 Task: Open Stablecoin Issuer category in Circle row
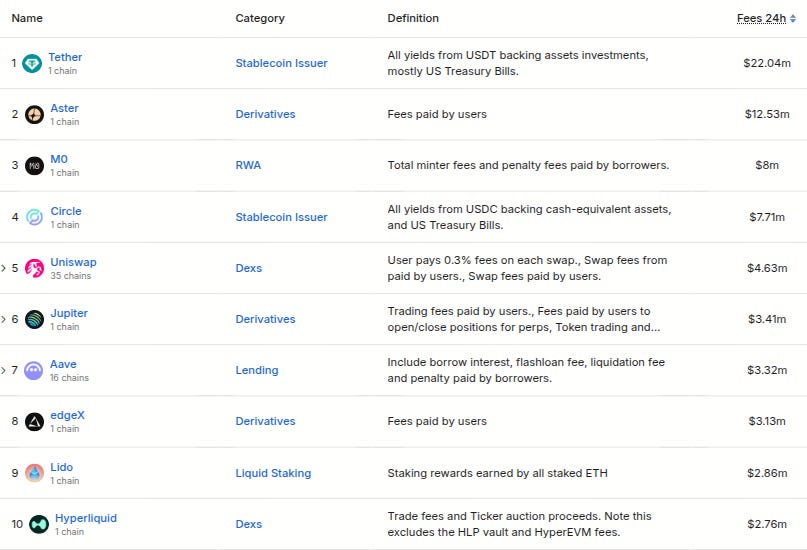(x=282, y=217)
